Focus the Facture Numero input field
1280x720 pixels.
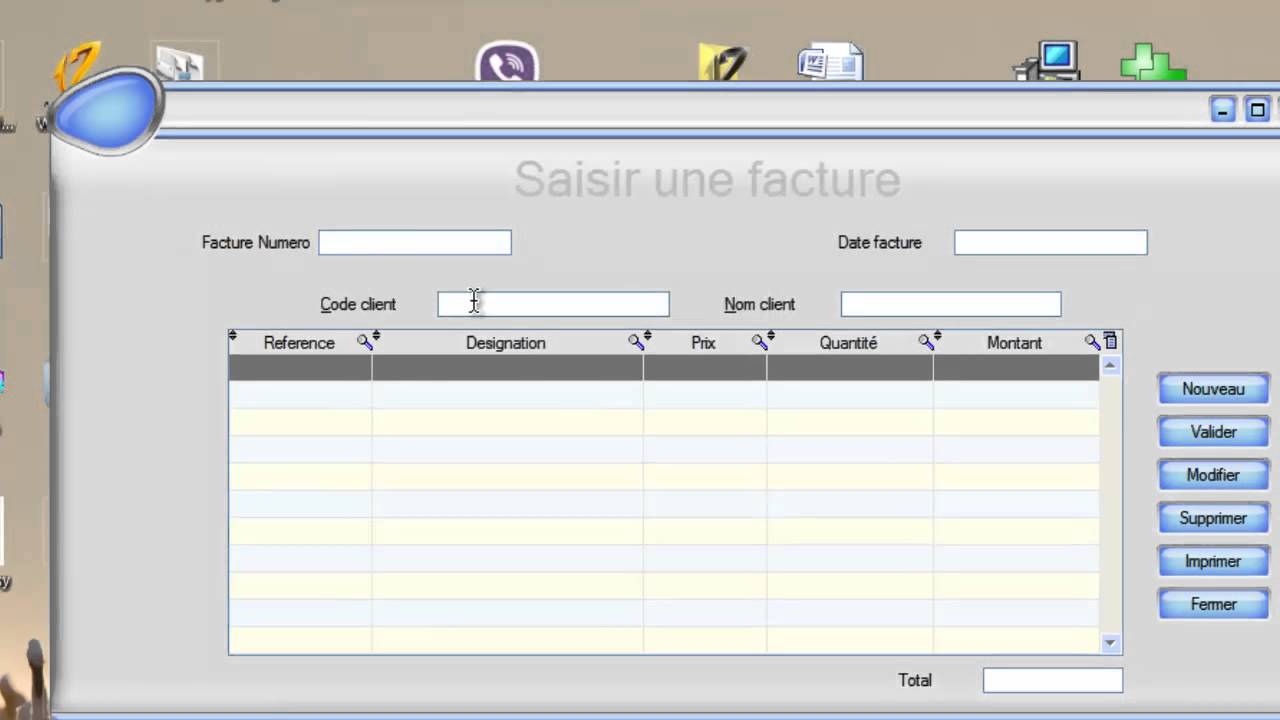[415, 242]
